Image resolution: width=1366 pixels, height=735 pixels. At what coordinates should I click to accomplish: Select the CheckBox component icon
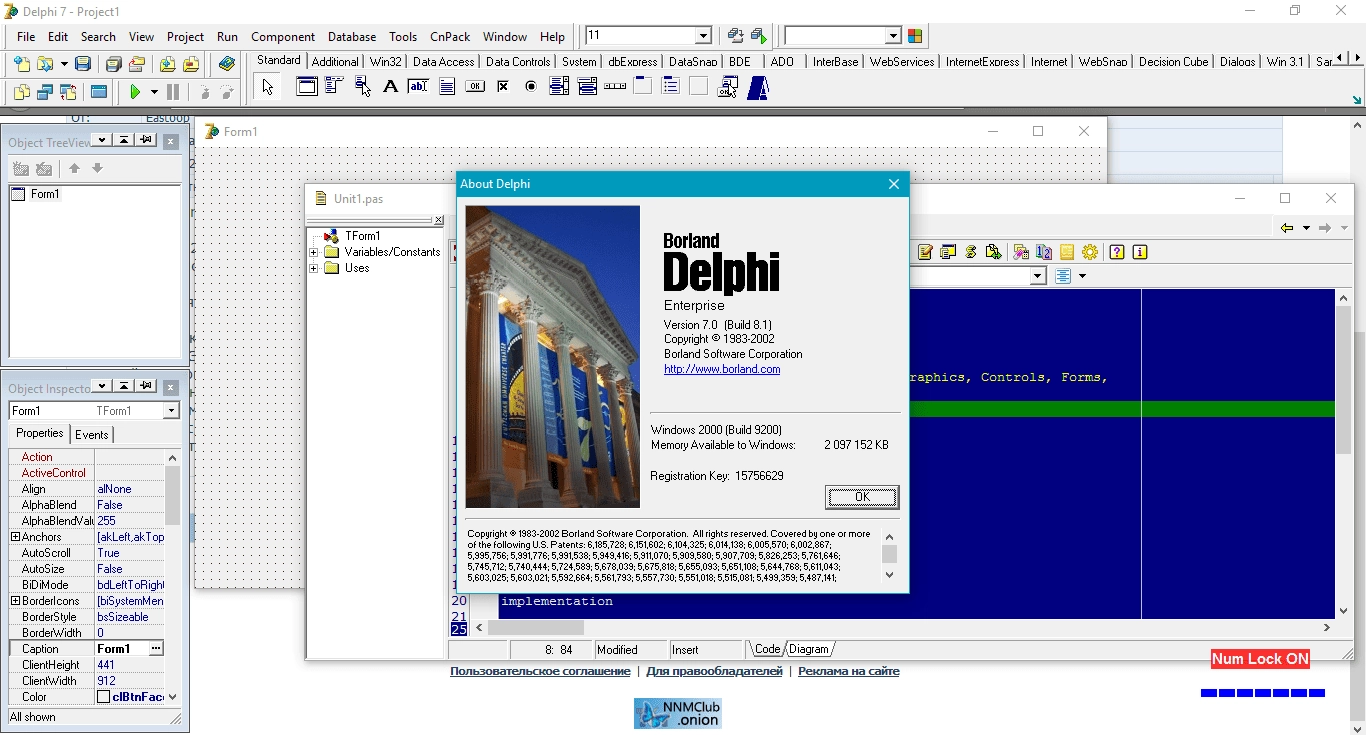click(503, 87)
